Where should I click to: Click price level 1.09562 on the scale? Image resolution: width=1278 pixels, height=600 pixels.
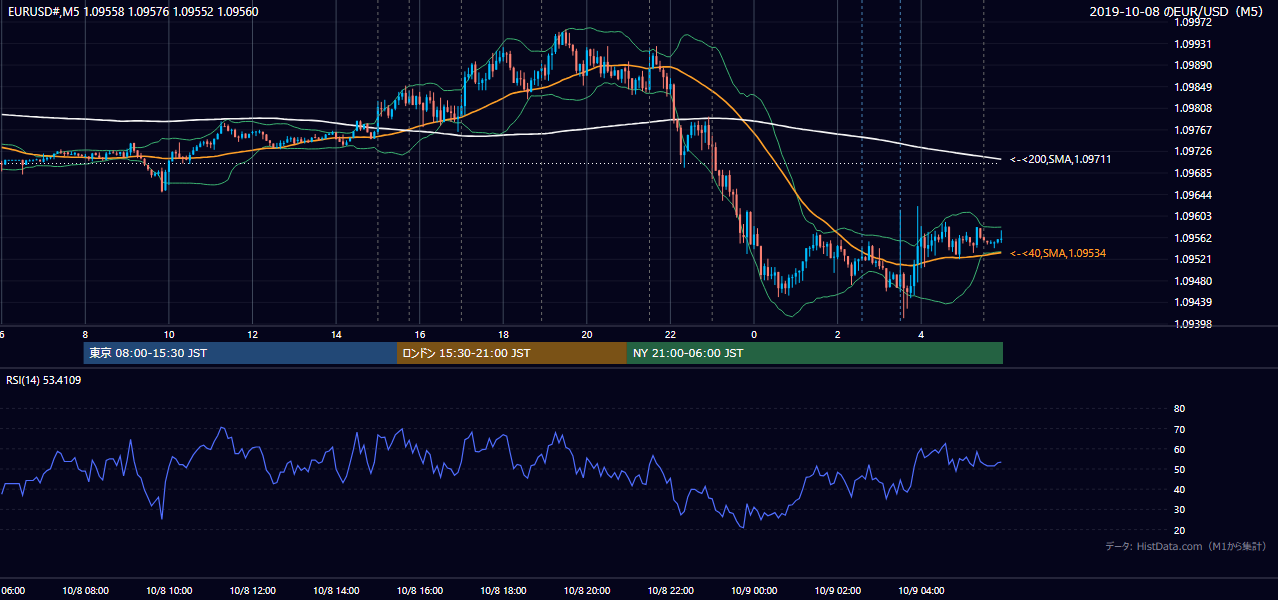point(1193,238)
